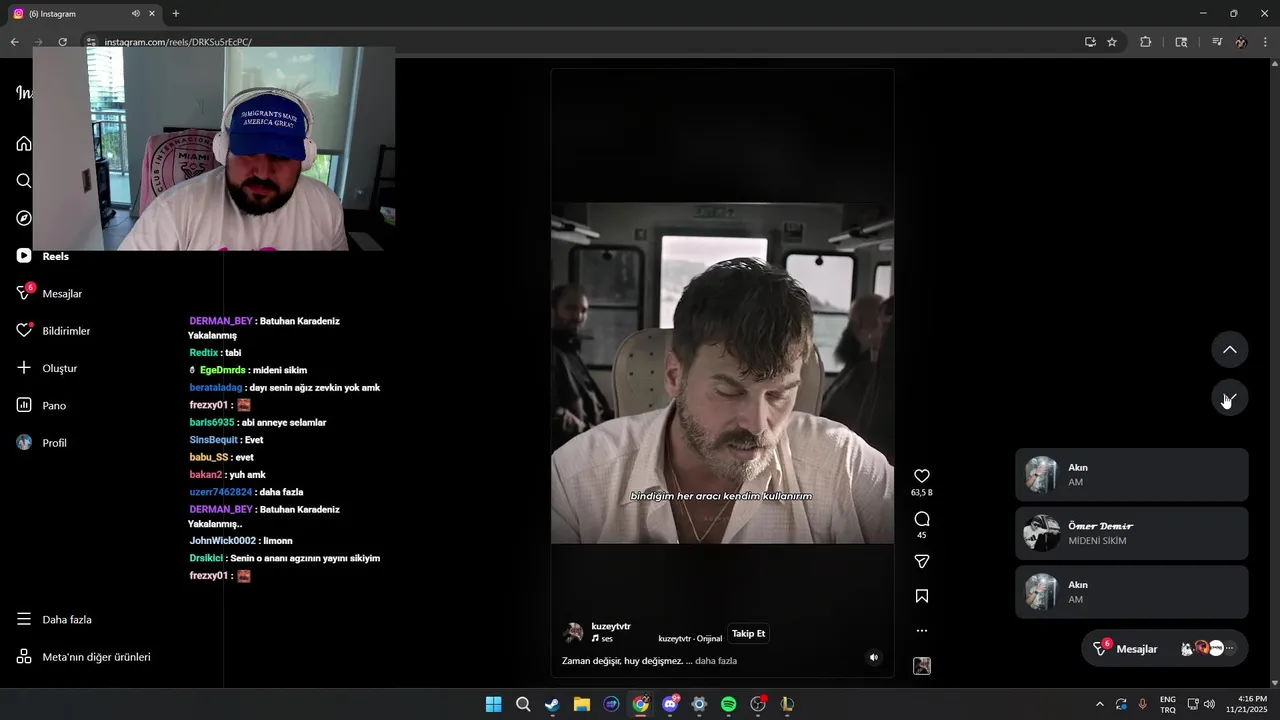Like the reel with the heart icon

coord(922,476)
